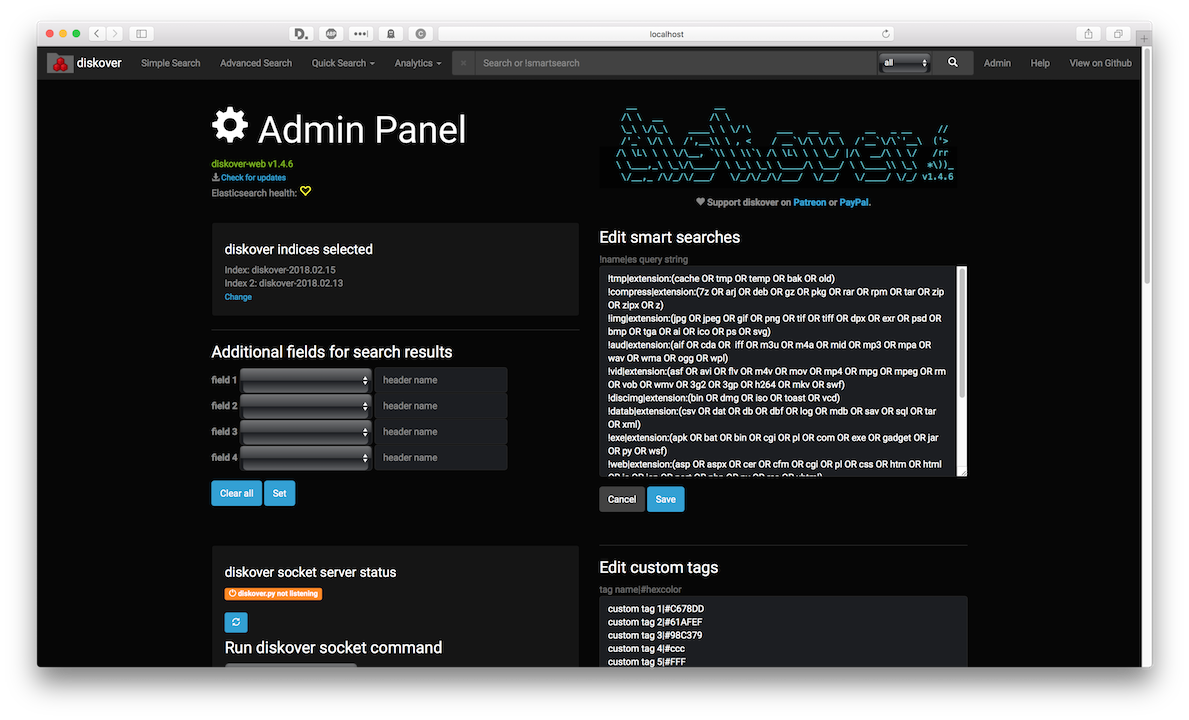Click the diskover.py not listening status badge
1189x720 pixels.
(273, 593)
